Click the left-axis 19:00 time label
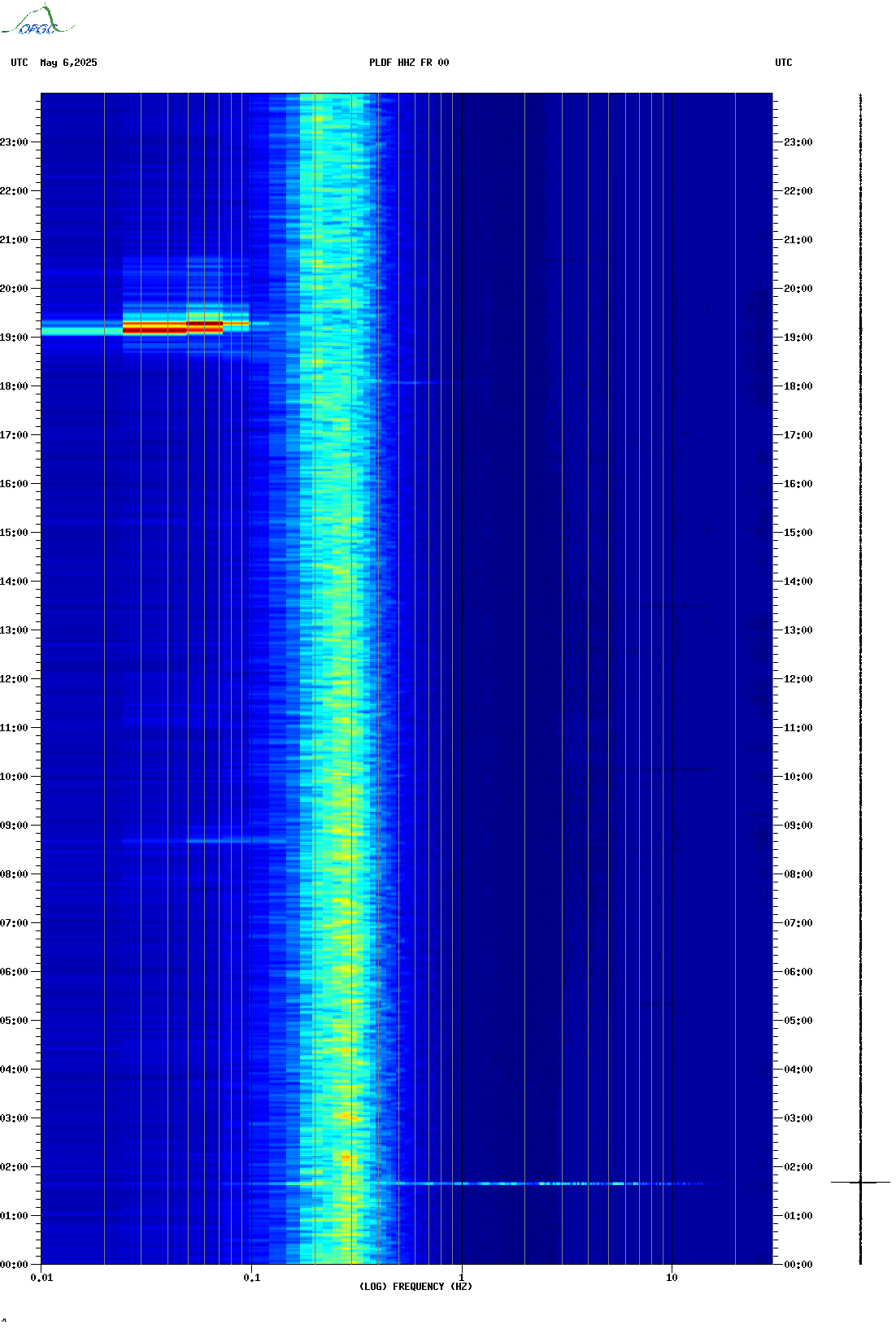The height and width of the screenshot is (1329, 896). [14, 338]
